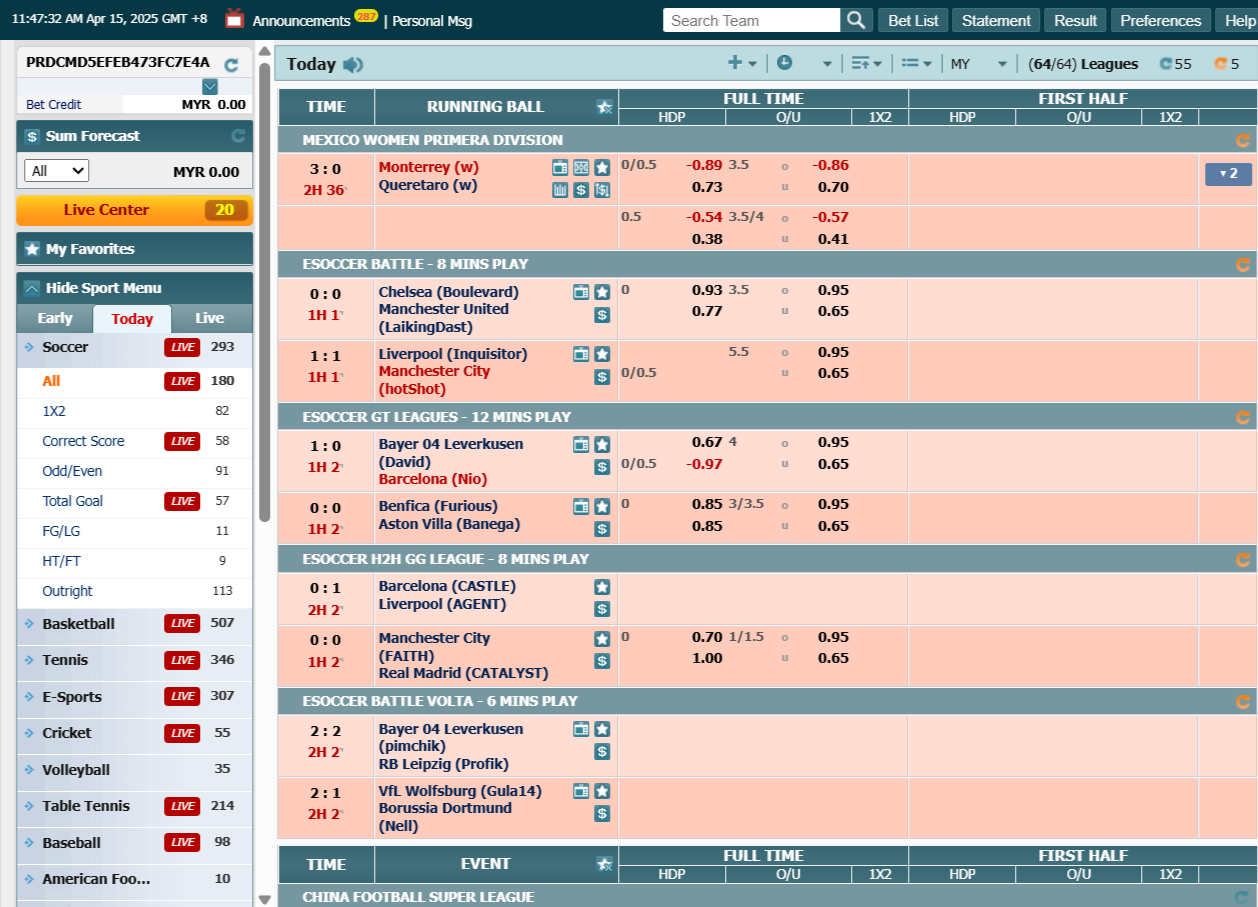Click the Running Ball header favorites star
Image resolution: width=1258 pixels, height=907 pixels.
604,107
